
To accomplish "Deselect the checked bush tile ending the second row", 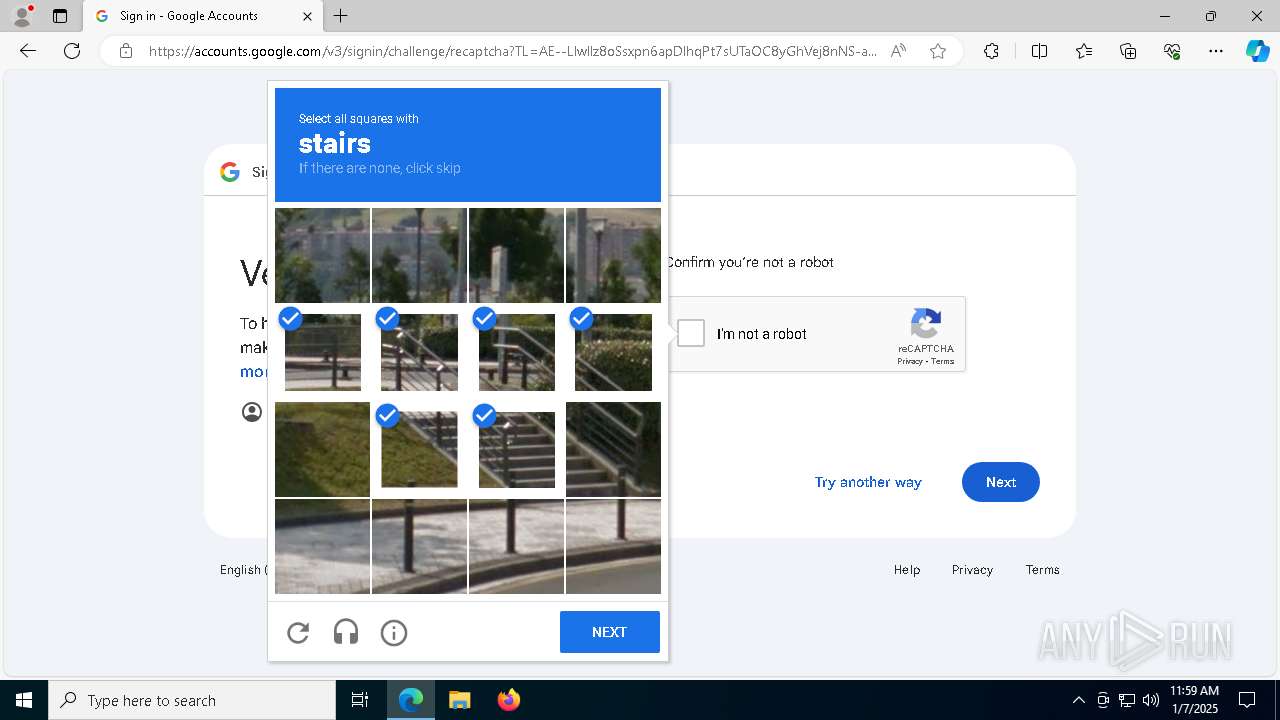I will tap(613, 352).
